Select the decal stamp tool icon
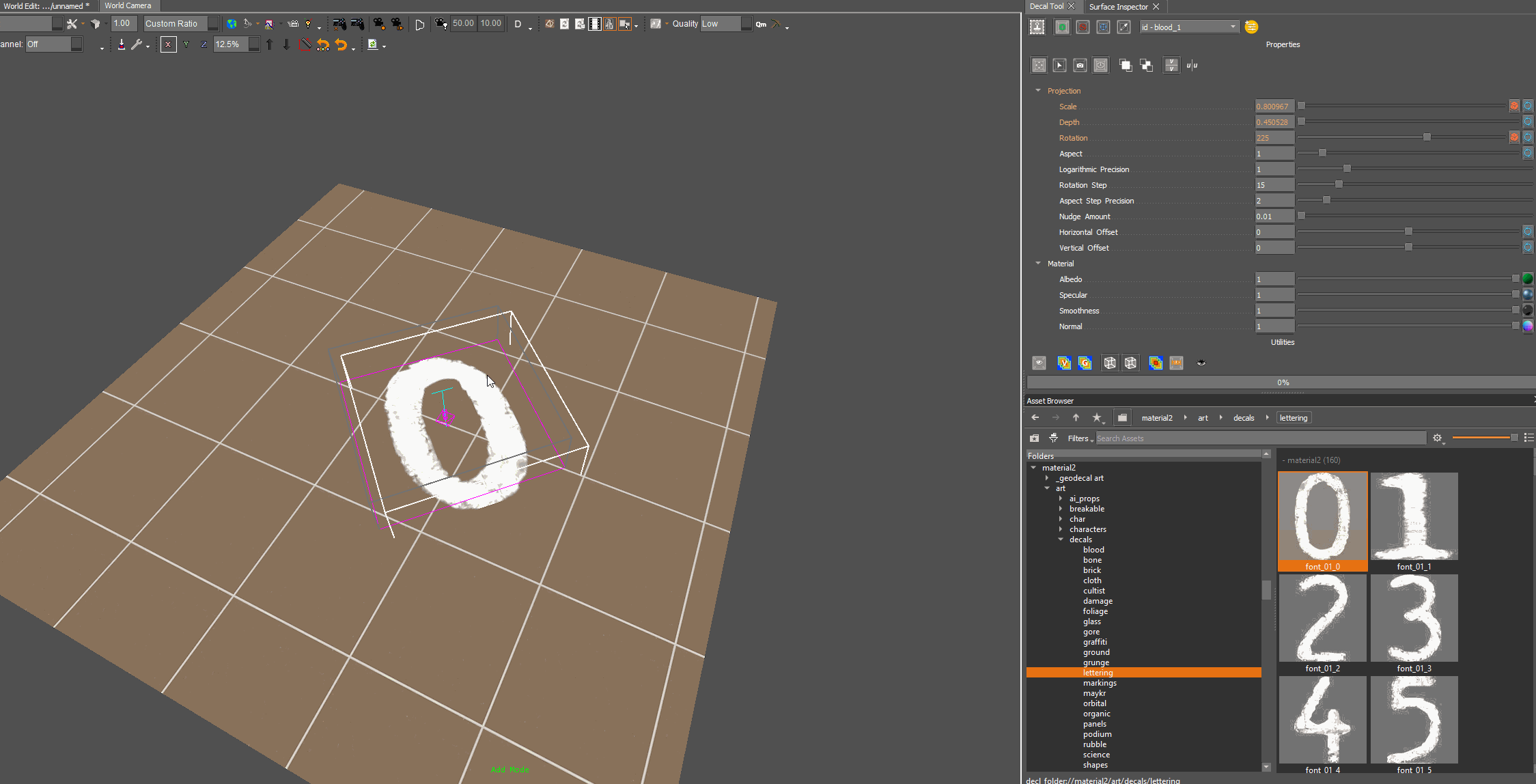The height and width of the screenshot is (784, 1536). [1037, 27]
